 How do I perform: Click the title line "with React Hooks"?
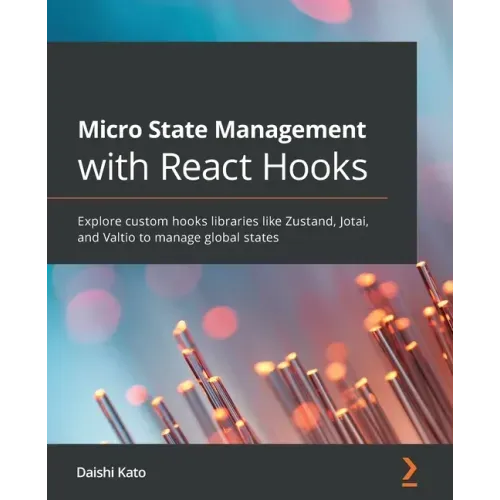pyautogui.click(x=223, y=166)
